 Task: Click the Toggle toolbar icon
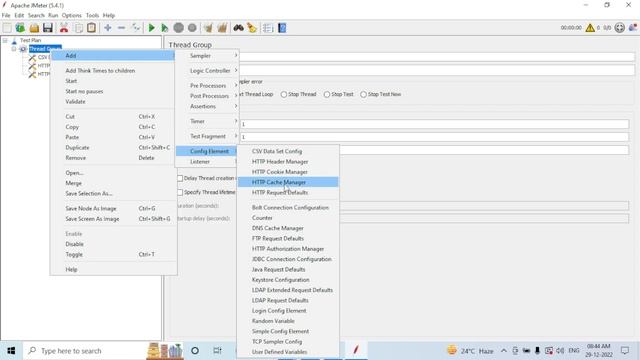coord(136,28)
